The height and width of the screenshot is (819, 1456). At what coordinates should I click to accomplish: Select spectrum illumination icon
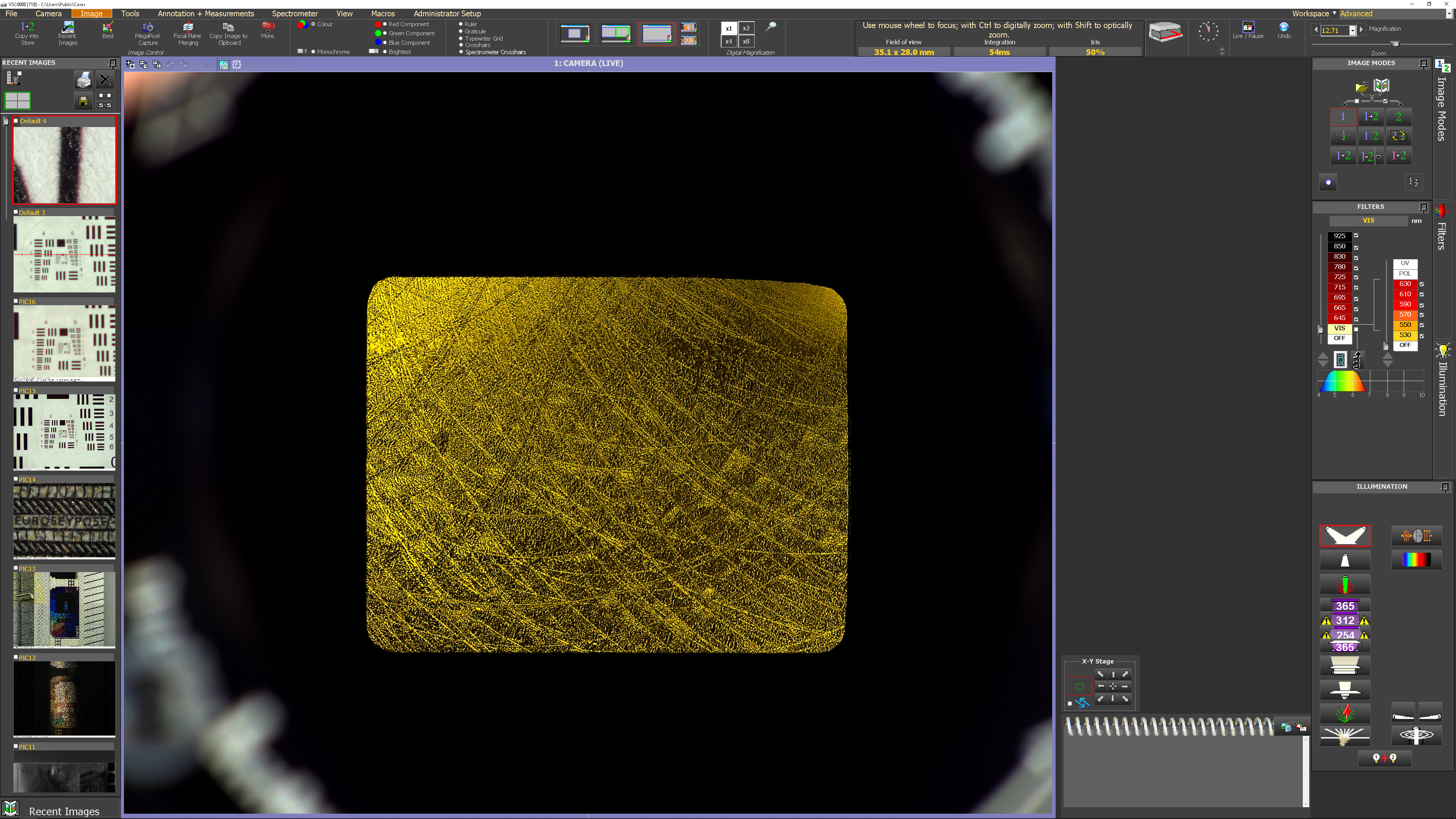tap(1417, 560)
